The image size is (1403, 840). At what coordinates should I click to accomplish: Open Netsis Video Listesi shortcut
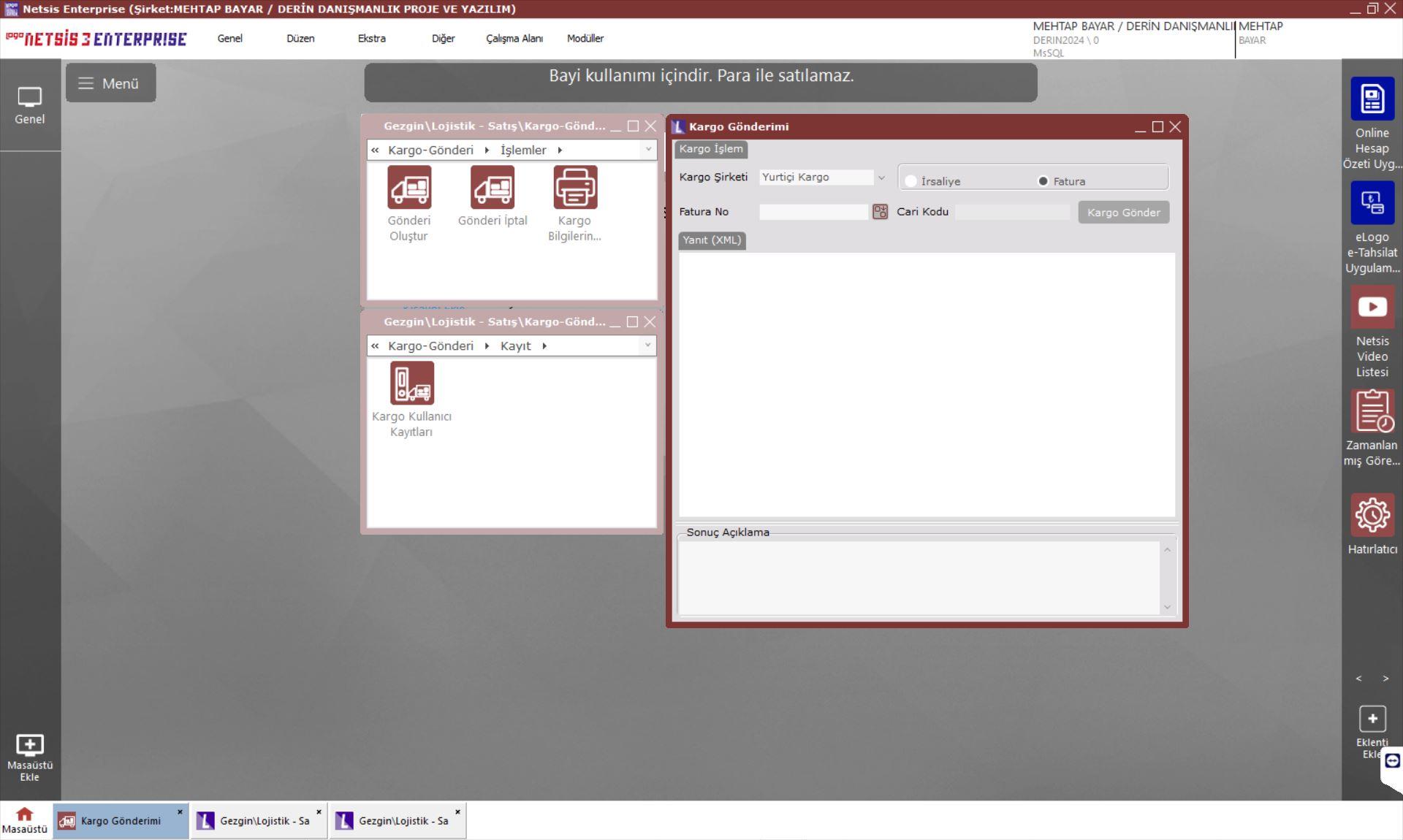[1372, 307]
